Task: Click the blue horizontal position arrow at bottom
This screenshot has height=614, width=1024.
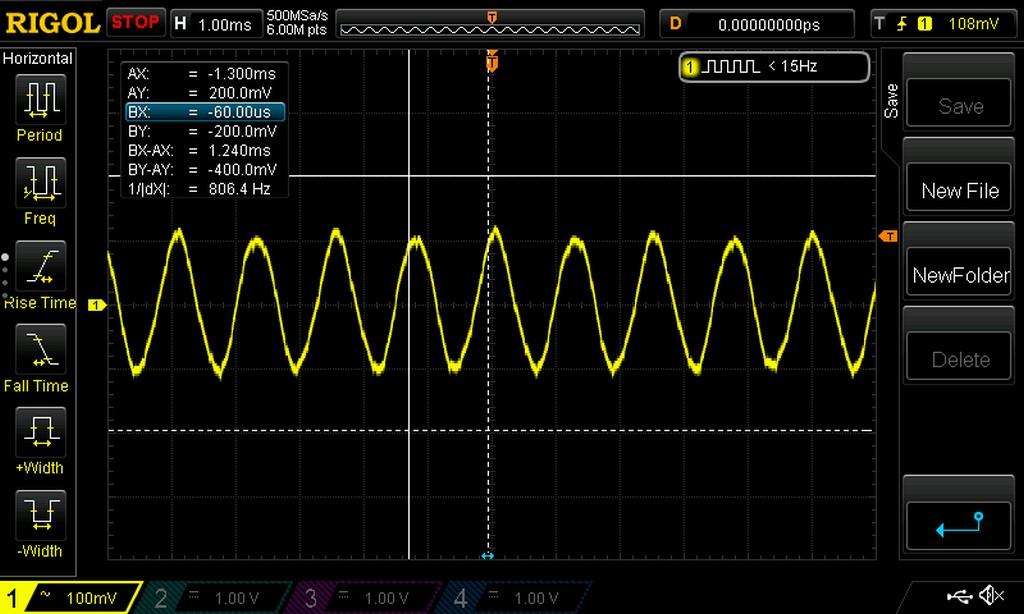Action: coord(487,556)
